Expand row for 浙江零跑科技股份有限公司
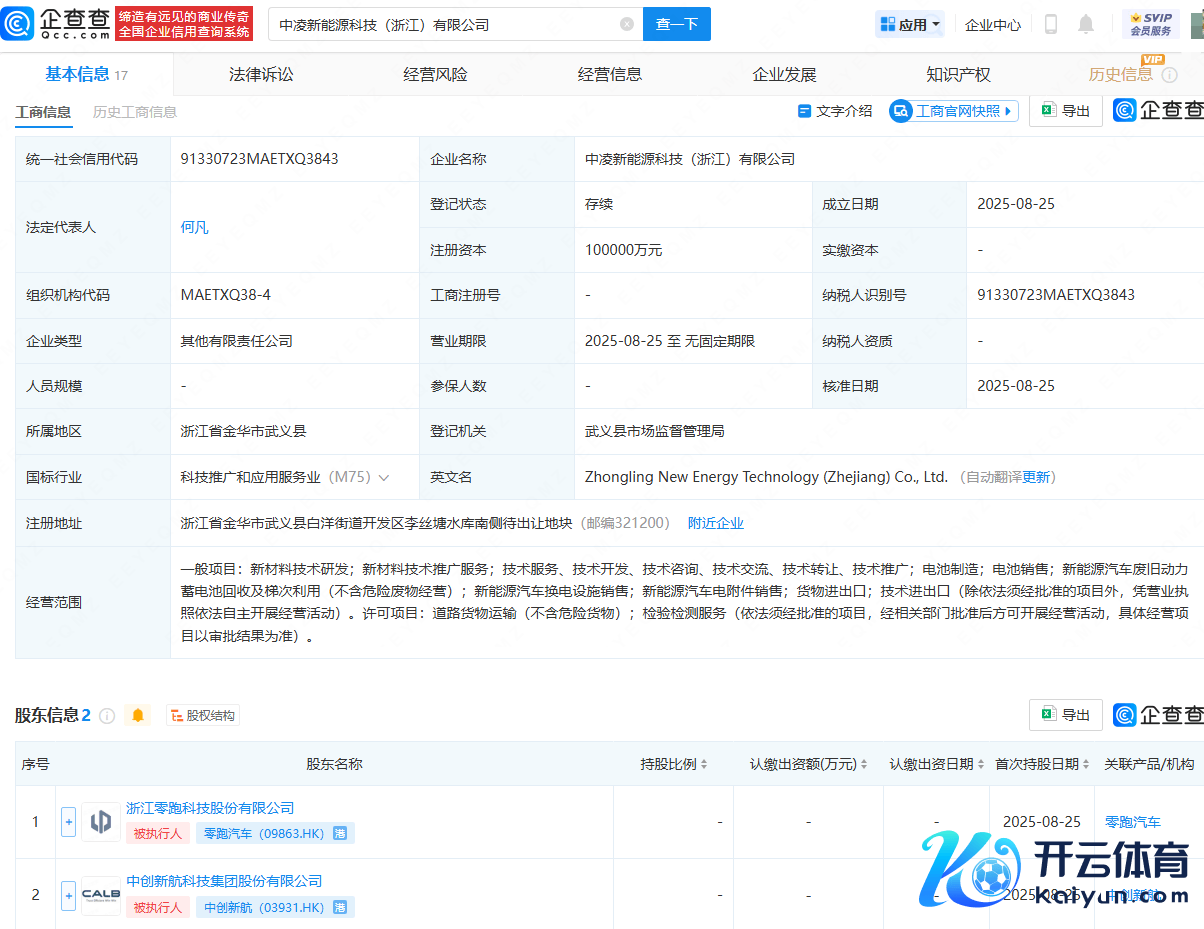Viewport: 1204px width, 929px height. tap(68, 822)
